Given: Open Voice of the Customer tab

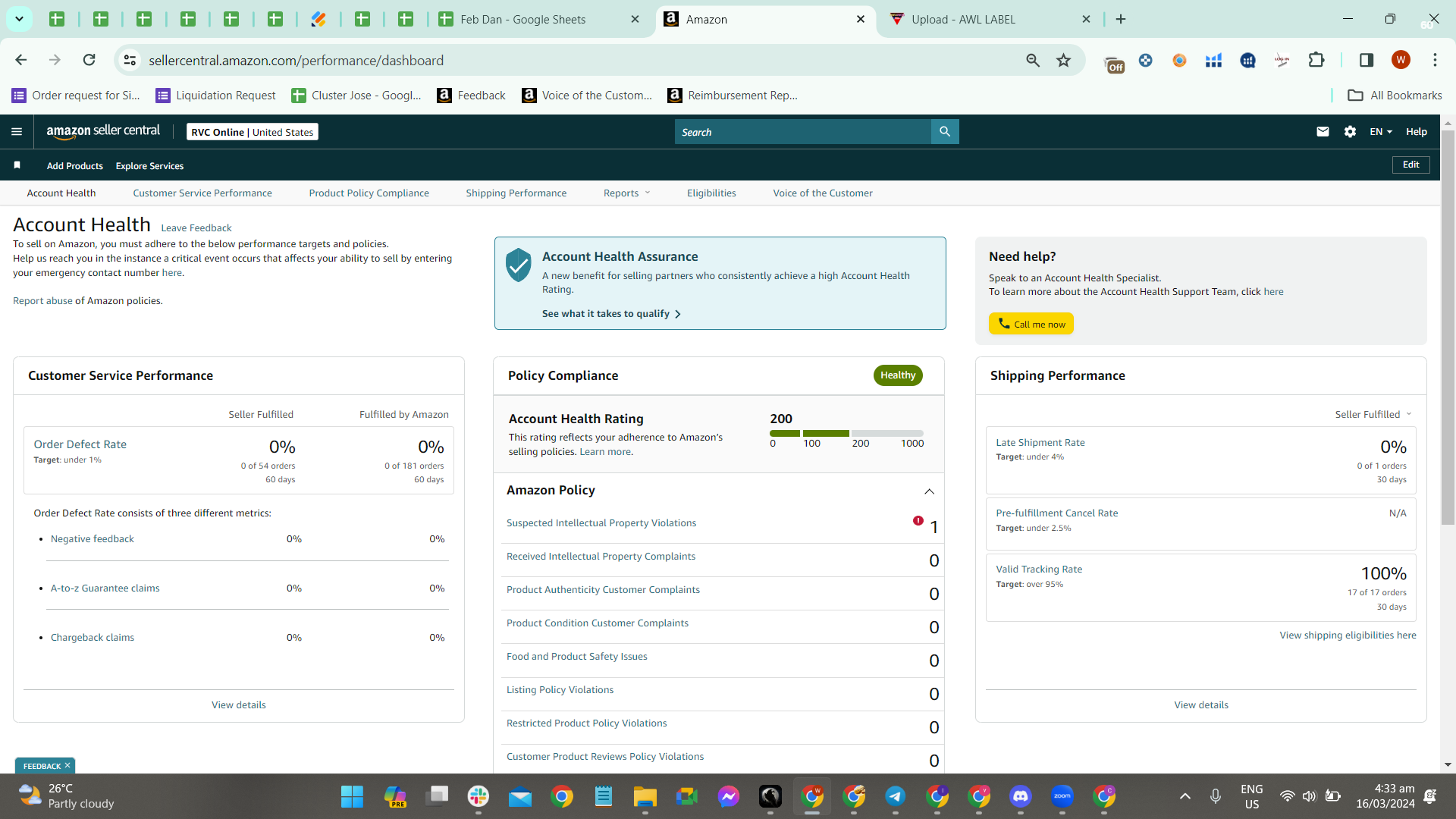Looking at the screenshot, I should (x=823, y=193).
